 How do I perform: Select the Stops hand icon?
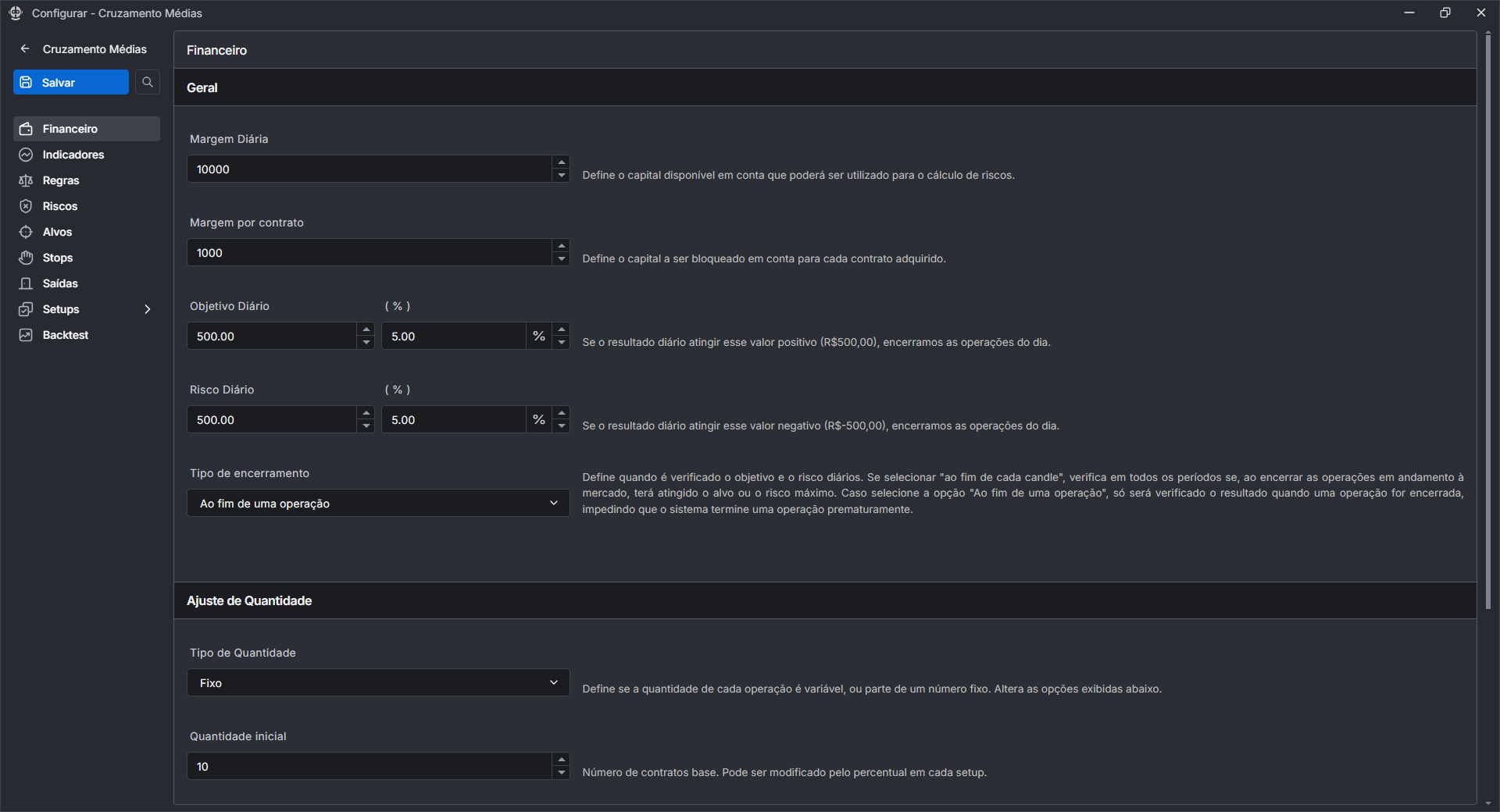tap(26, 258)
